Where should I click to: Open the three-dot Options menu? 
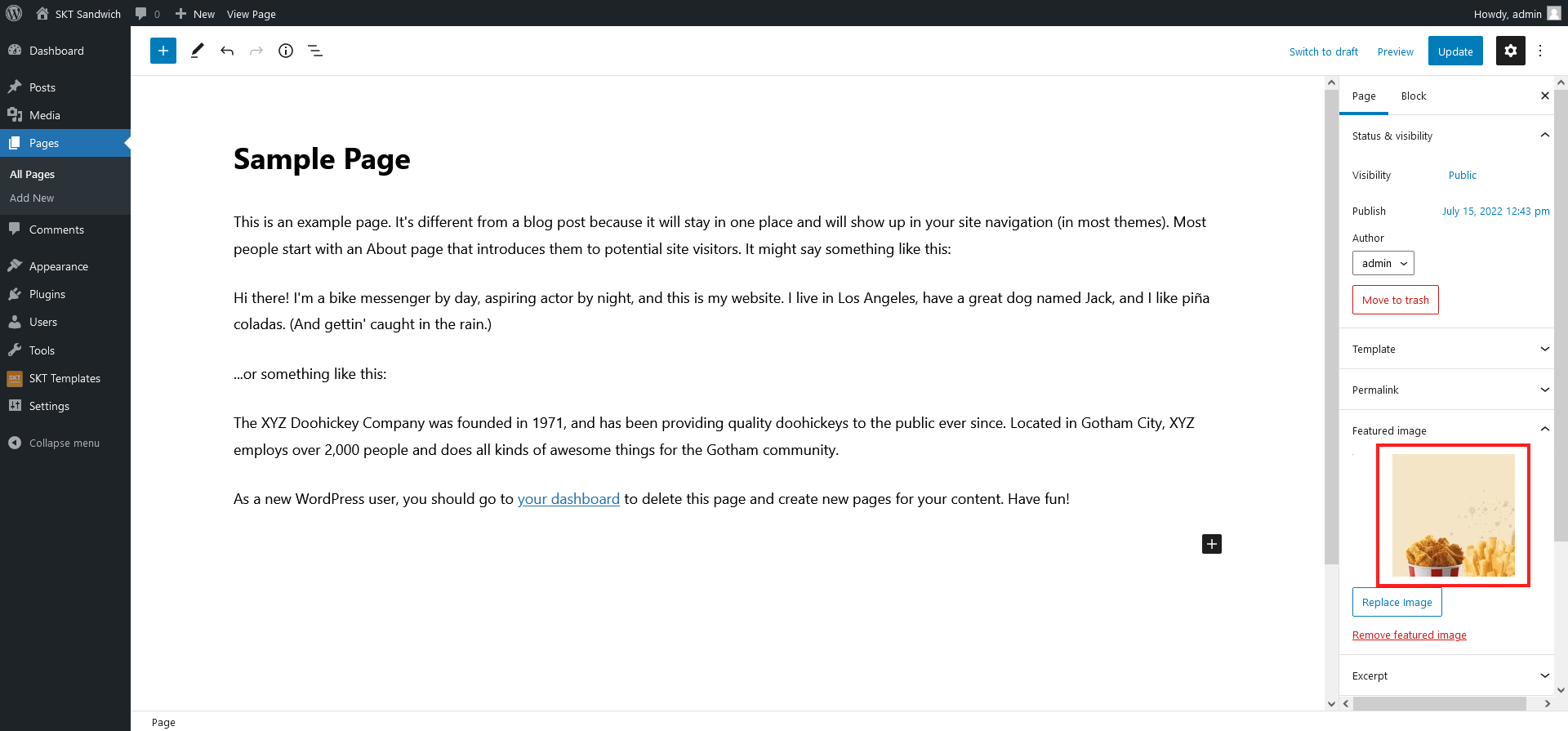(x=1540, y=51)
